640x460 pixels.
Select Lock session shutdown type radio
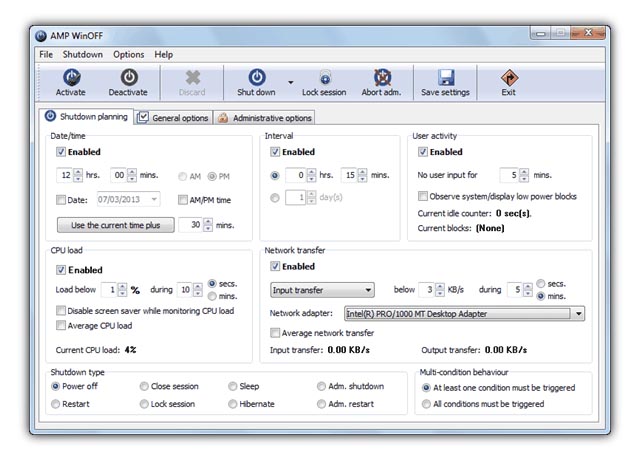coord(144,404)
